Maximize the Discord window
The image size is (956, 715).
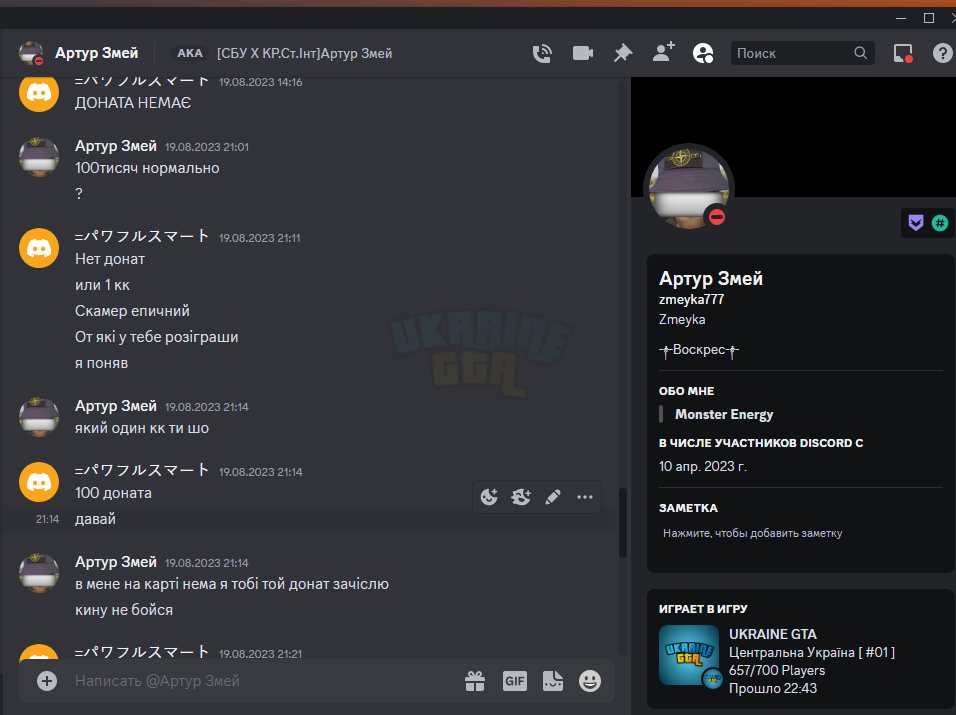point(929,18)
